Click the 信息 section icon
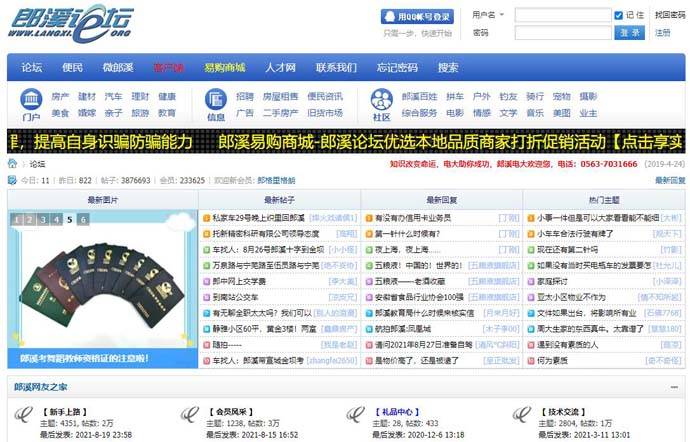This screenshot has width=690, height=442. 216,99
